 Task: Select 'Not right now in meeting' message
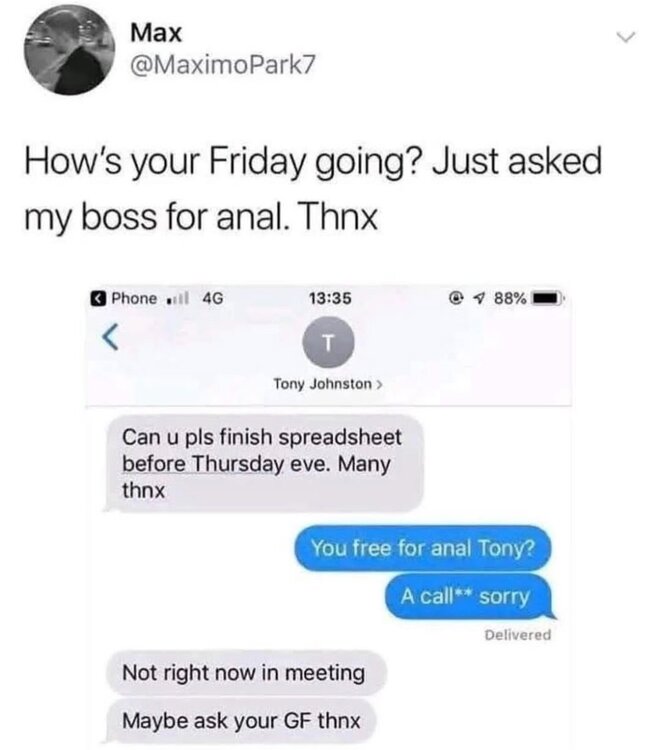(x=245, y=673)
